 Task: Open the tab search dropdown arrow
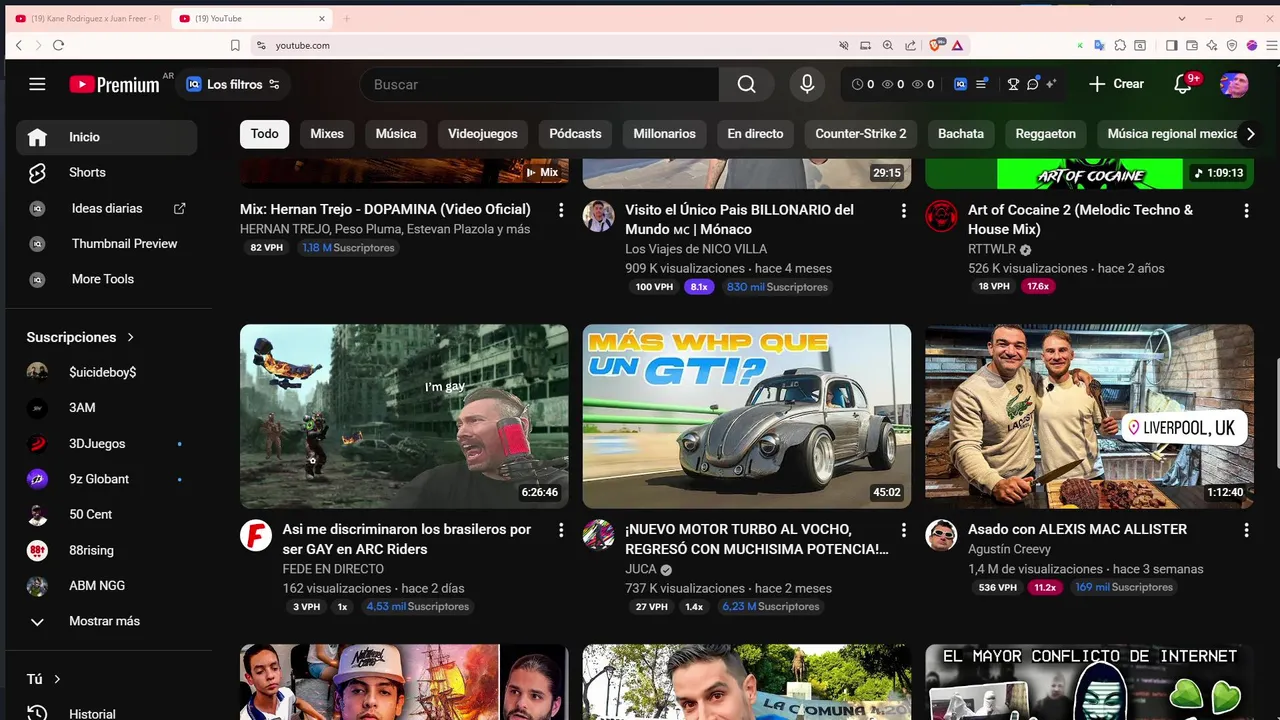pyautogui.click(x=1182, y=18)
